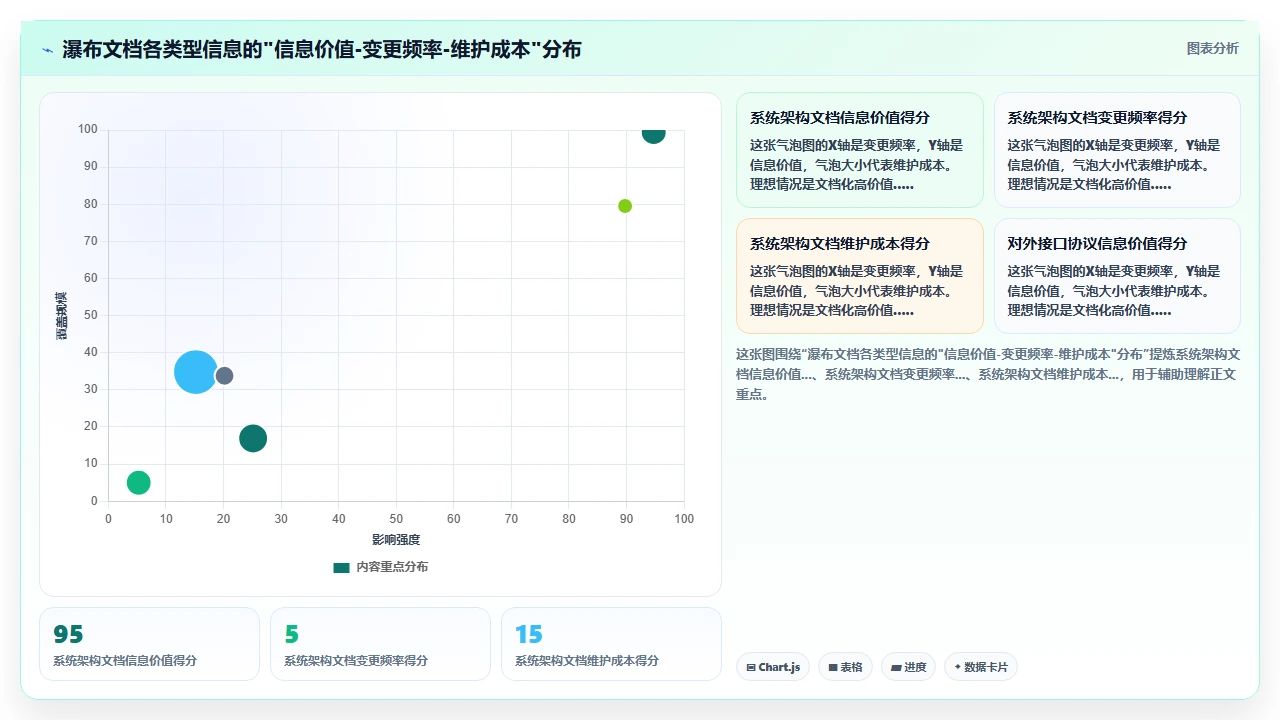1280x720 pixels.
Task: Click the 覆盖范围 y-axis title
Action: [61, 315]
